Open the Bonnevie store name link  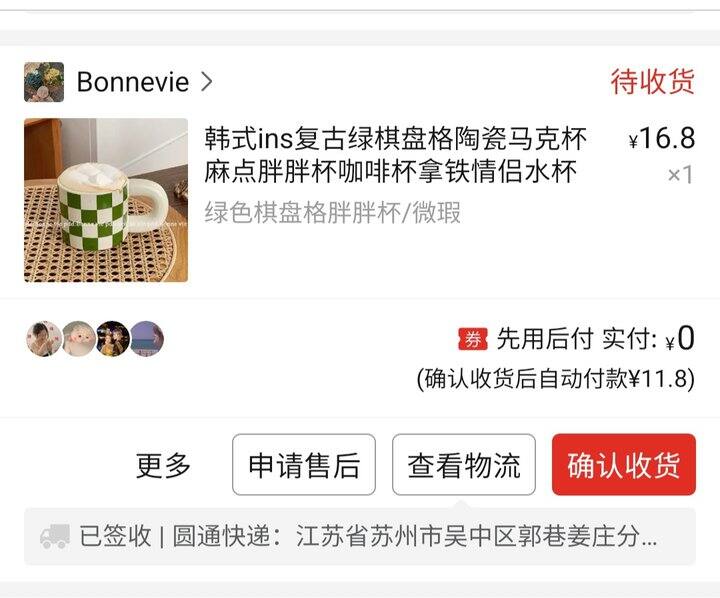[133, 82]
